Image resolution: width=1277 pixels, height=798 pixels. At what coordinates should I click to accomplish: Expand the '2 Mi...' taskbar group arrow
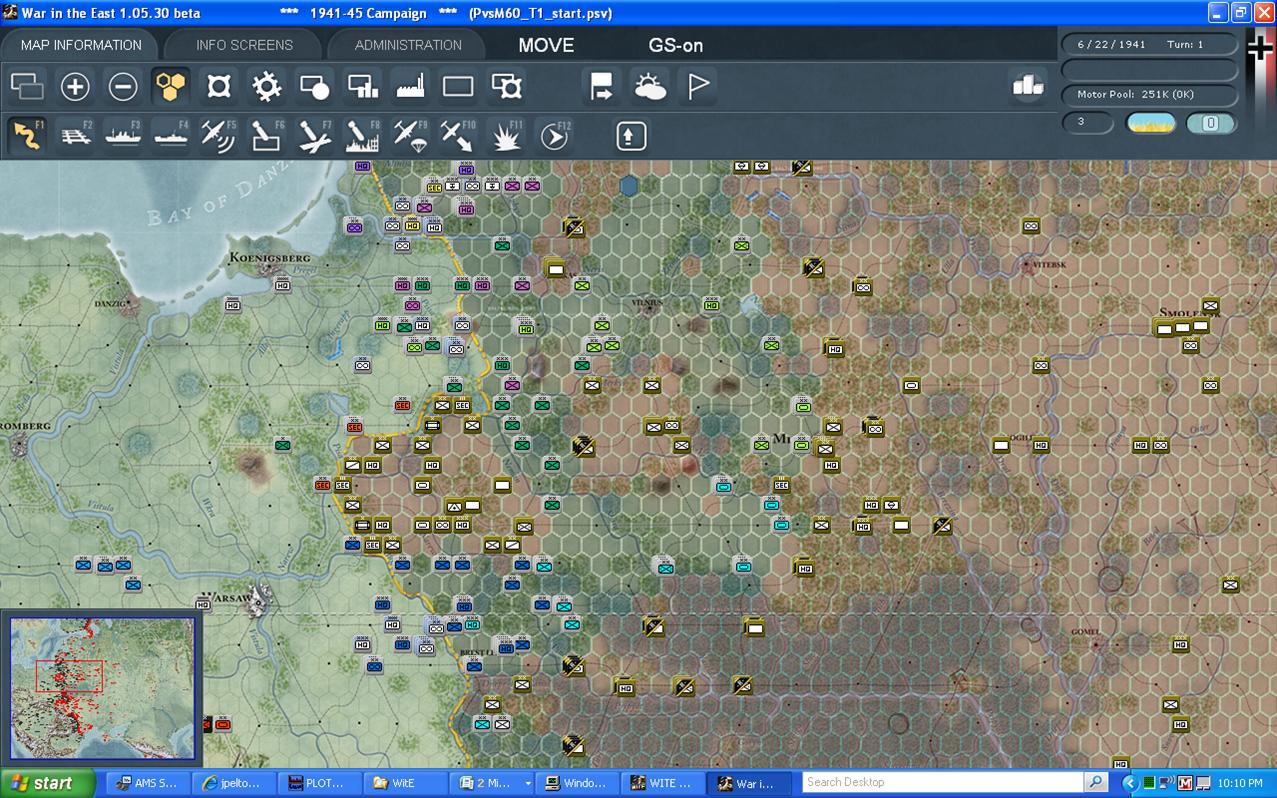(527, 783)
